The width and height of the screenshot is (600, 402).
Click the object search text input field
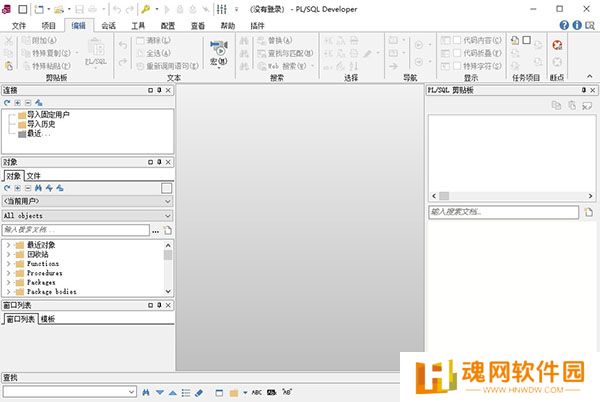coord(76,230)
